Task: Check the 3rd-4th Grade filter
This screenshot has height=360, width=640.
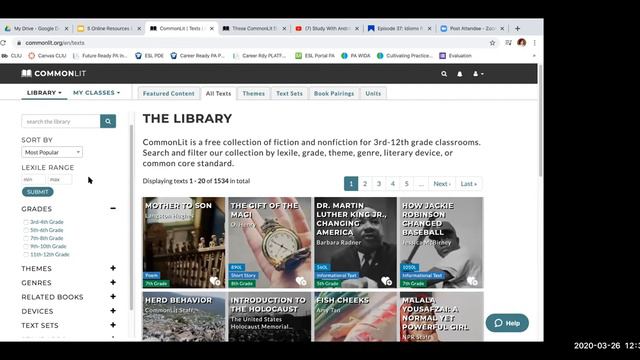Action: [26, 222]
